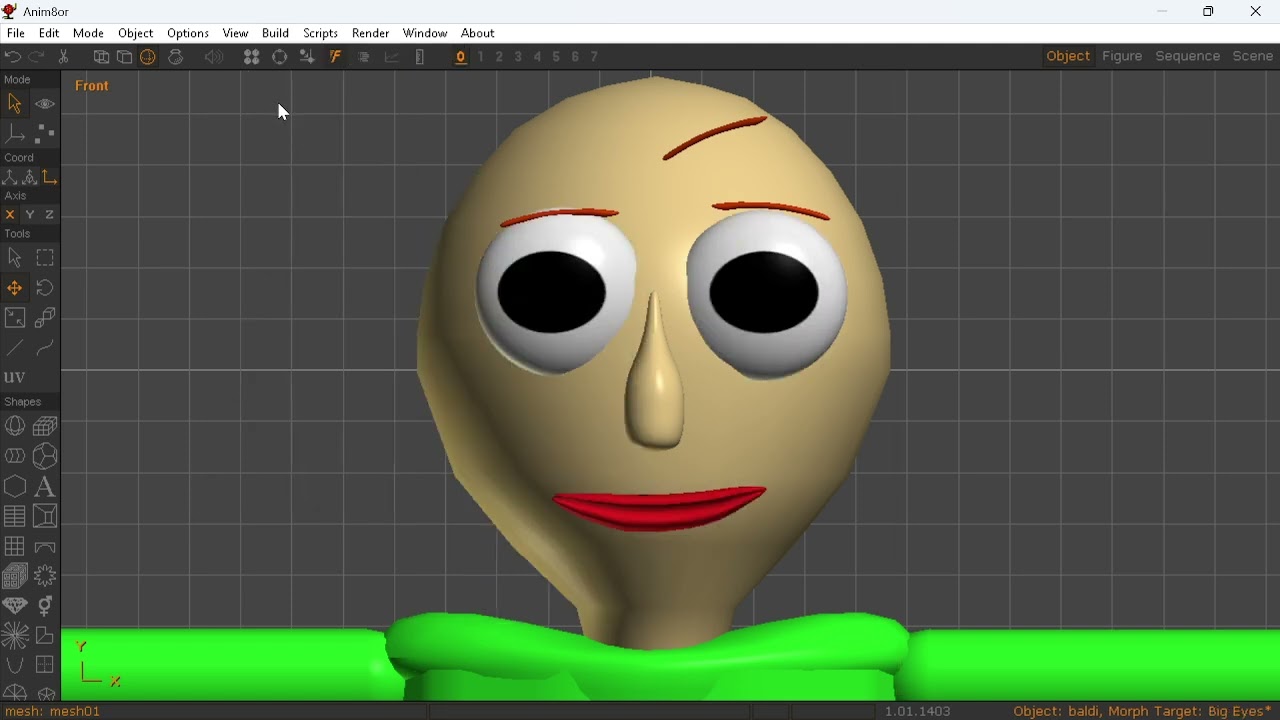Pick the uniform Scale cubes tool
1280x720 pixels.
point(45,318)
